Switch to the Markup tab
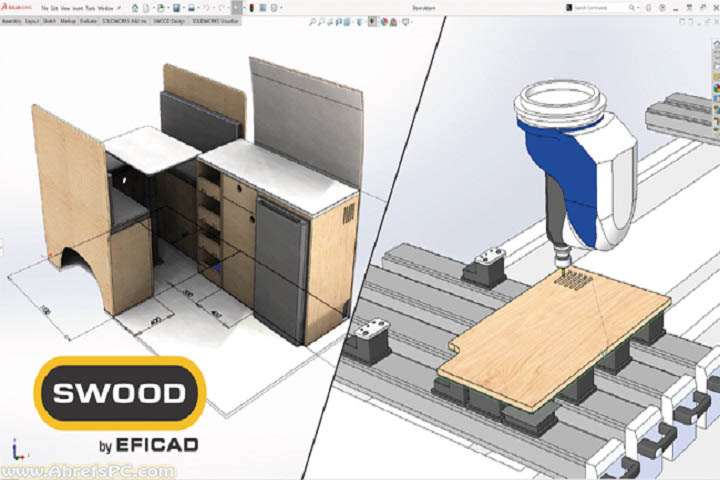Image resolution: width=720 pixels, height=480 pixels. click(68, 21)
